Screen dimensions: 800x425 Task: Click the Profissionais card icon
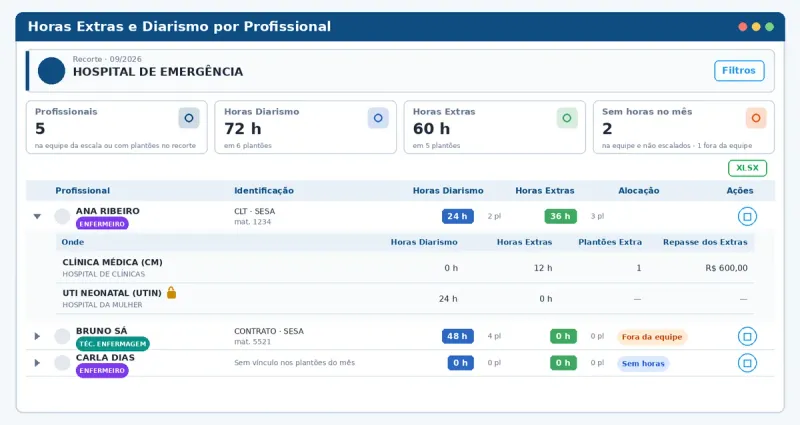[189, 118]
